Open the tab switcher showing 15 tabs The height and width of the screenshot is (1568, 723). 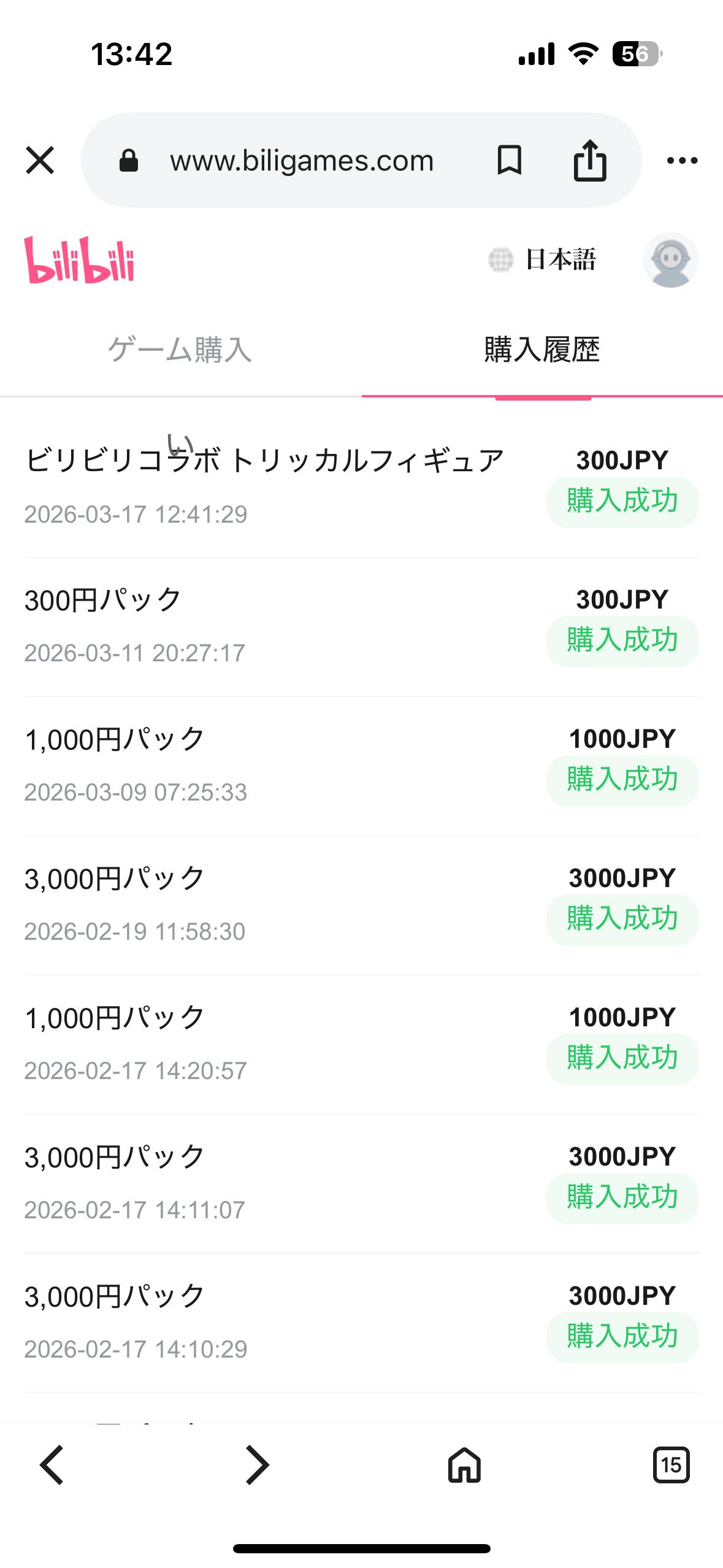coord(671,1465)
